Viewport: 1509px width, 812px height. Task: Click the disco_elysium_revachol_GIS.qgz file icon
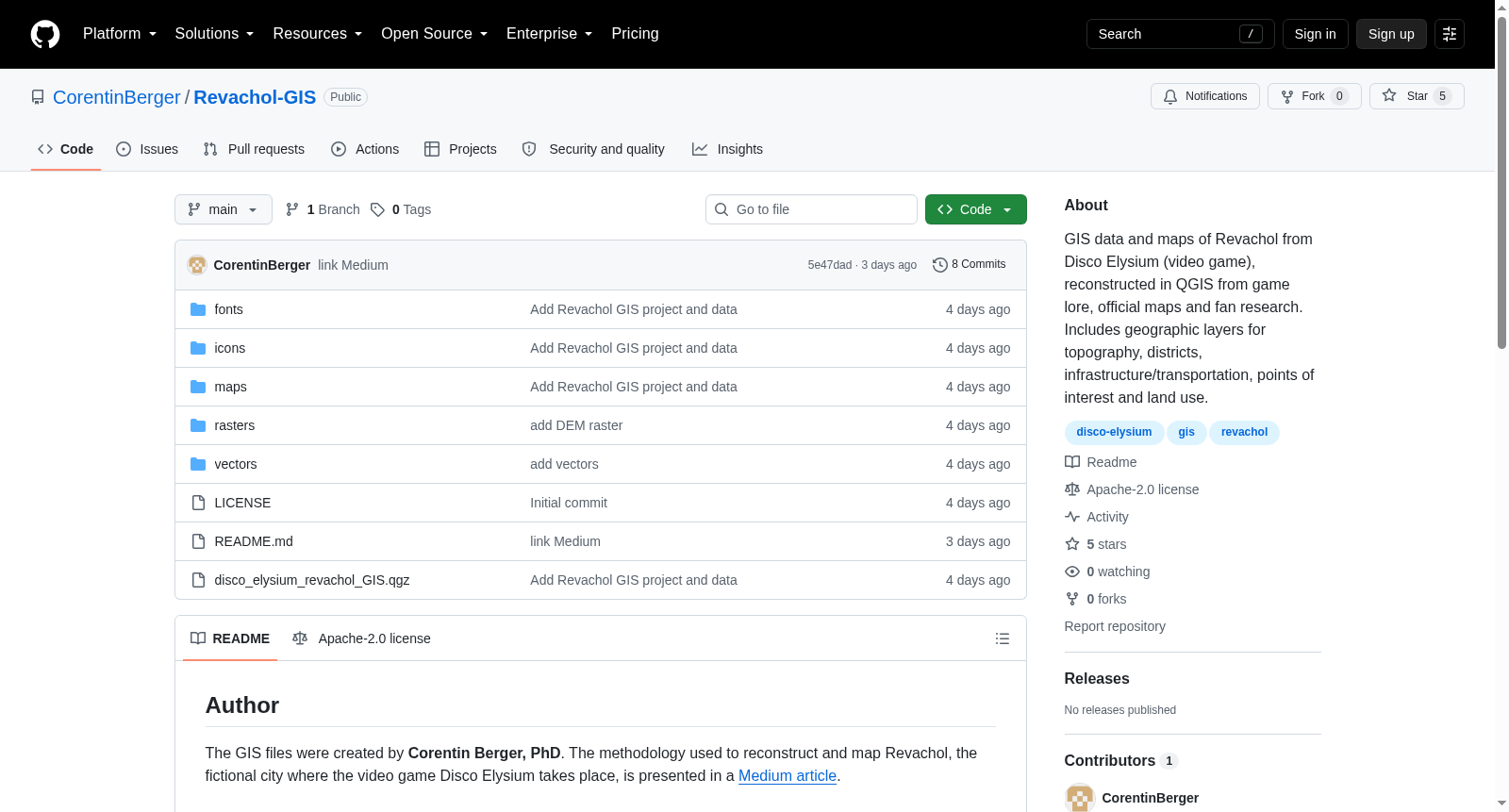198,580
